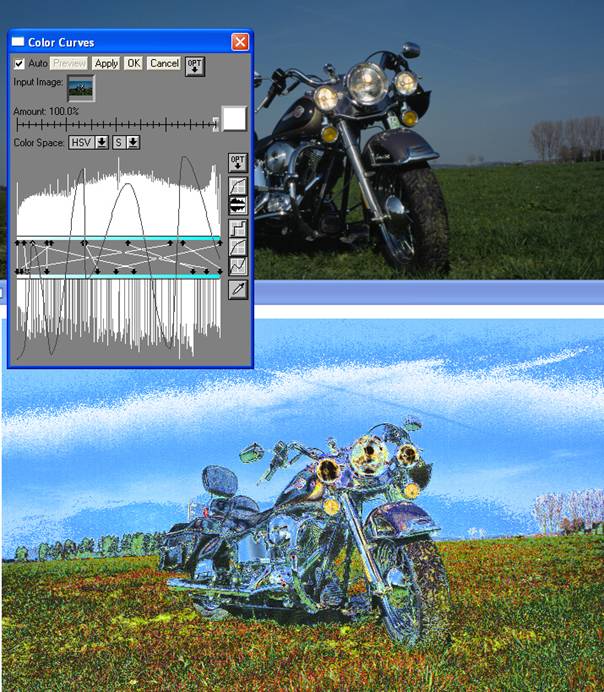The image size is (604, 692).
Task: Select the zigzag linear curve icon
Action: click(x=238, y=266)
